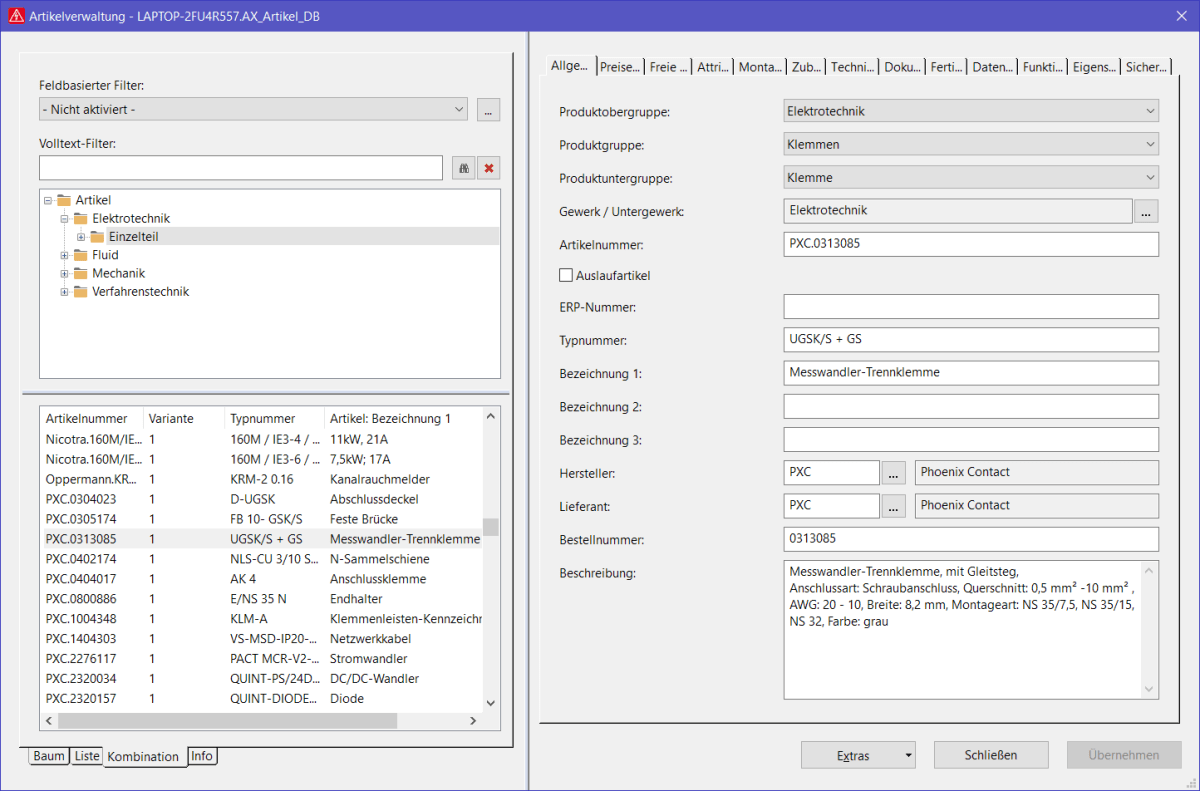Open field-based filter options via ellipsis button
1200x791 pixels.
pos(488,109)
